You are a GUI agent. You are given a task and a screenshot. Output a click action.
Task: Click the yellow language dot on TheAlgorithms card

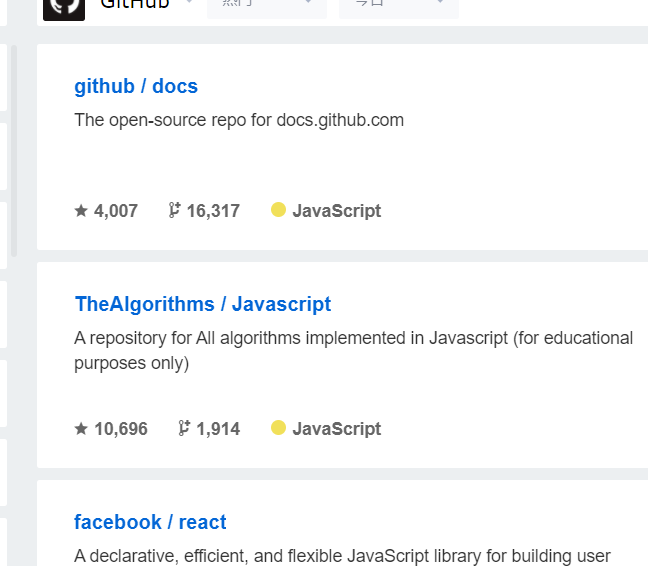coord(279,428)
